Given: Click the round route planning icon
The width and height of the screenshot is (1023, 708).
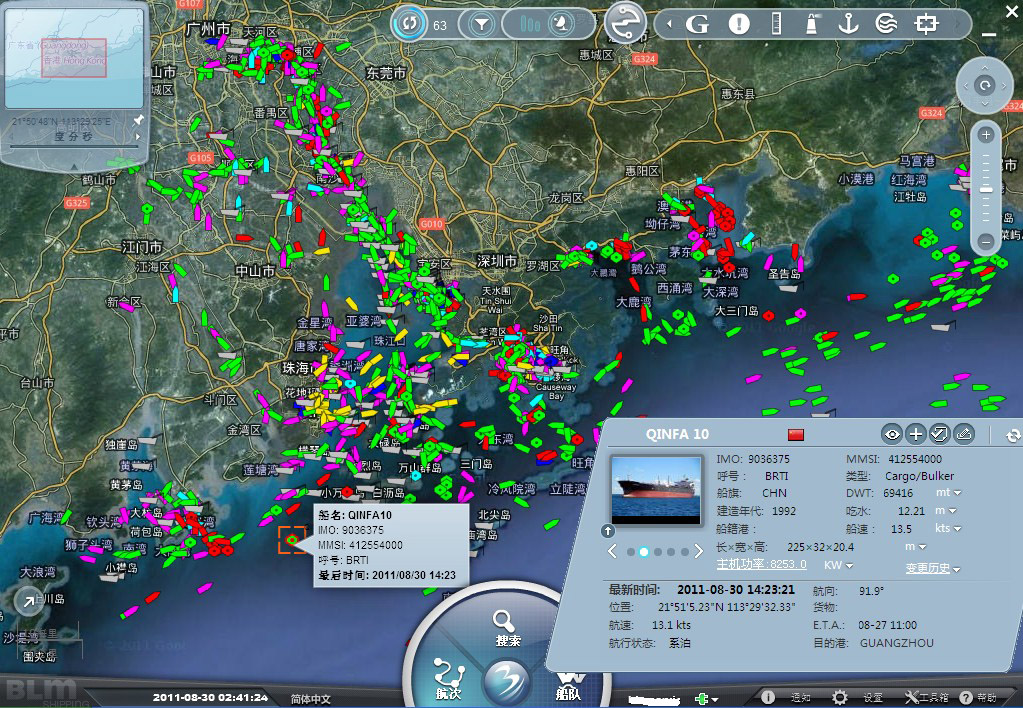Looking at the screenshot, I should coord(625,22).
